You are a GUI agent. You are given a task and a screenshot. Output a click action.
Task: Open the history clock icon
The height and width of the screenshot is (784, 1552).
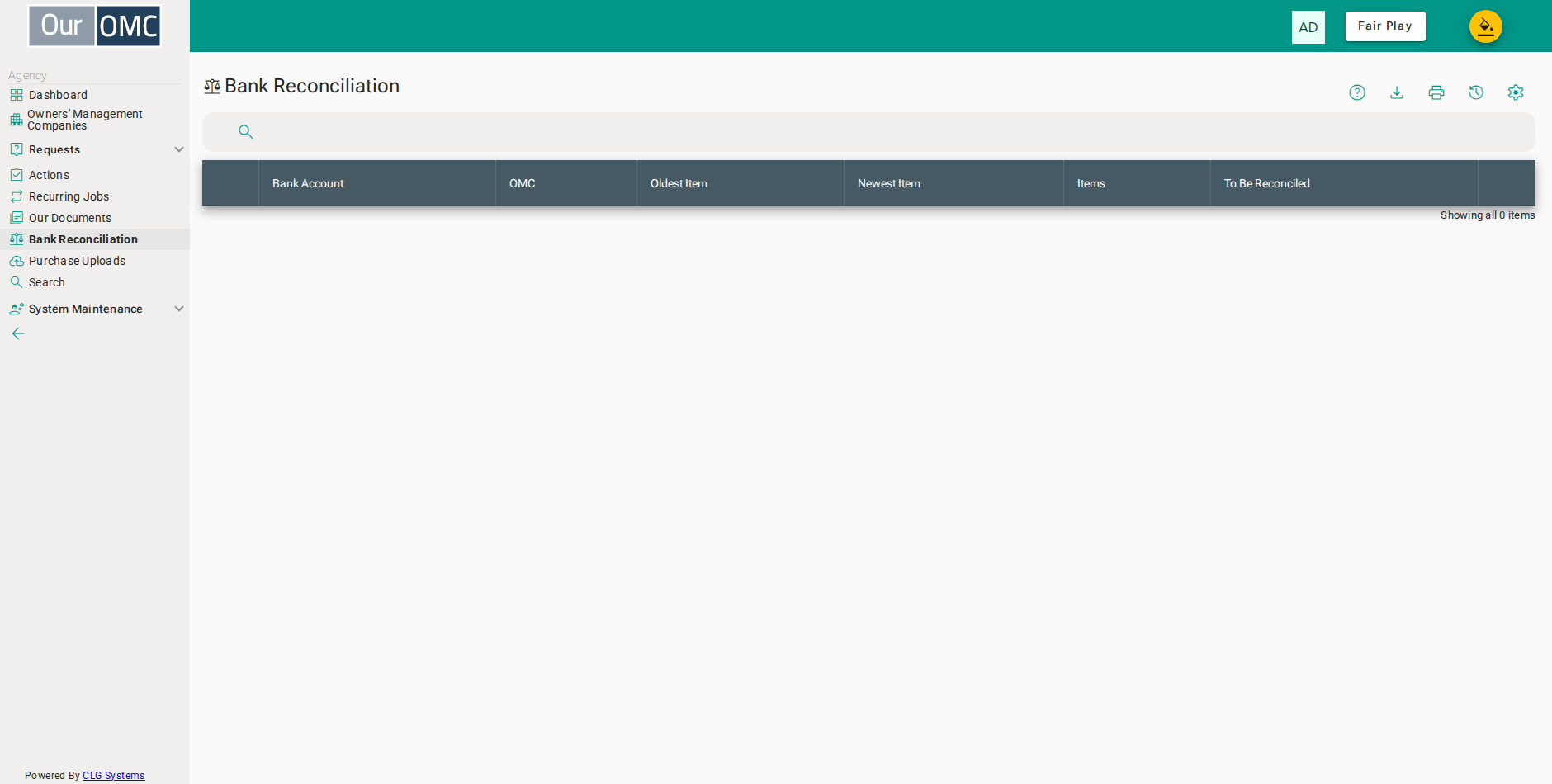coord(1476,92)
